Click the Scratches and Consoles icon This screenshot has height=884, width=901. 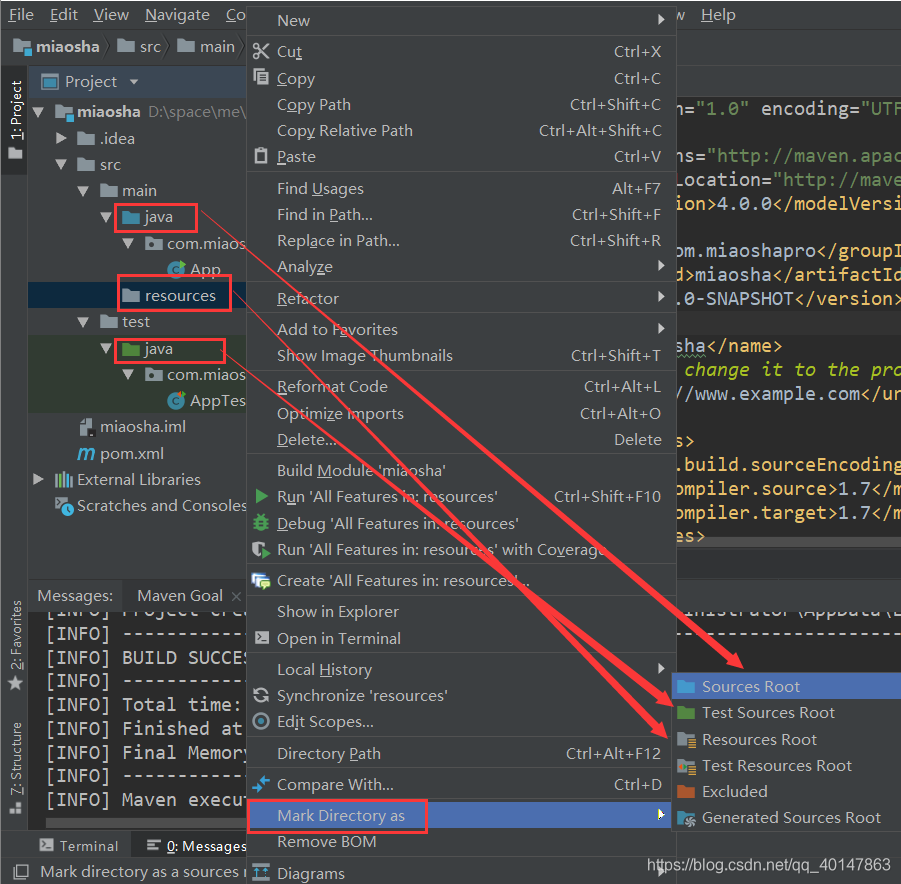(x=64, y=506)
